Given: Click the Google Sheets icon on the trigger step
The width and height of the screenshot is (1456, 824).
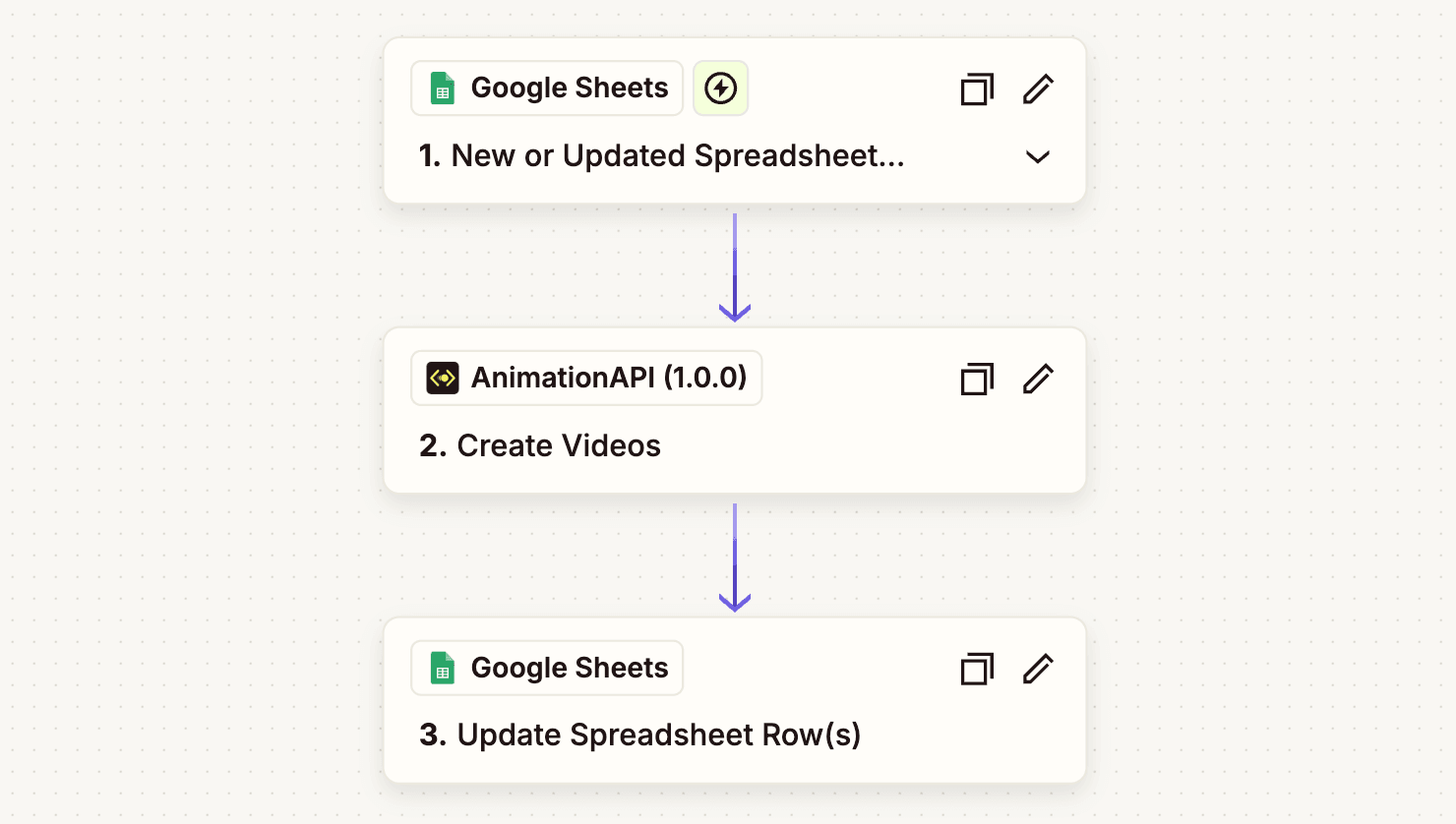Looking at the screenshot, I should coord(443,88).
